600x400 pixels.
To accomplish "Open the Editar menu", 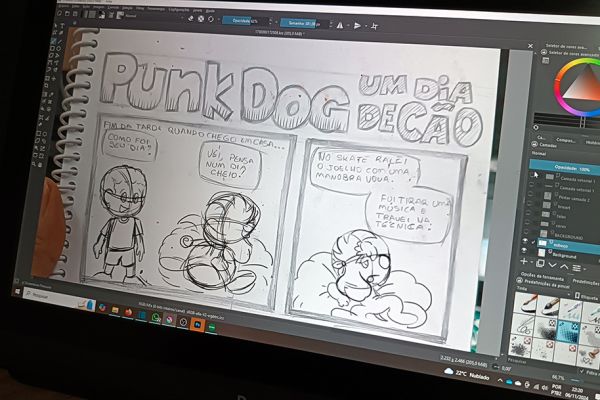I will (76, 7).
